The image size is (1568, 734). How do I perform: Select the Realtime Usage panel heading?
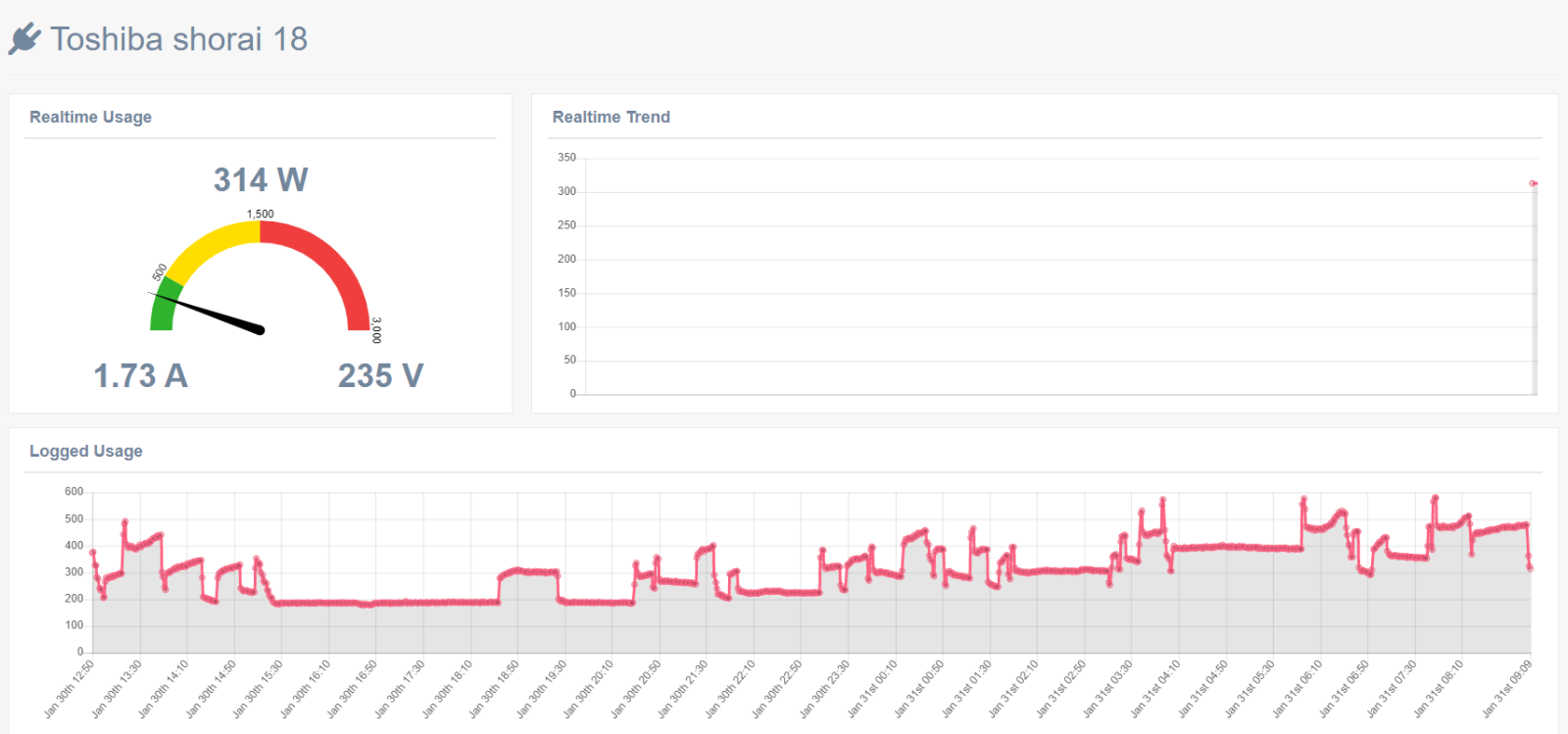click(x=90, y=117)
